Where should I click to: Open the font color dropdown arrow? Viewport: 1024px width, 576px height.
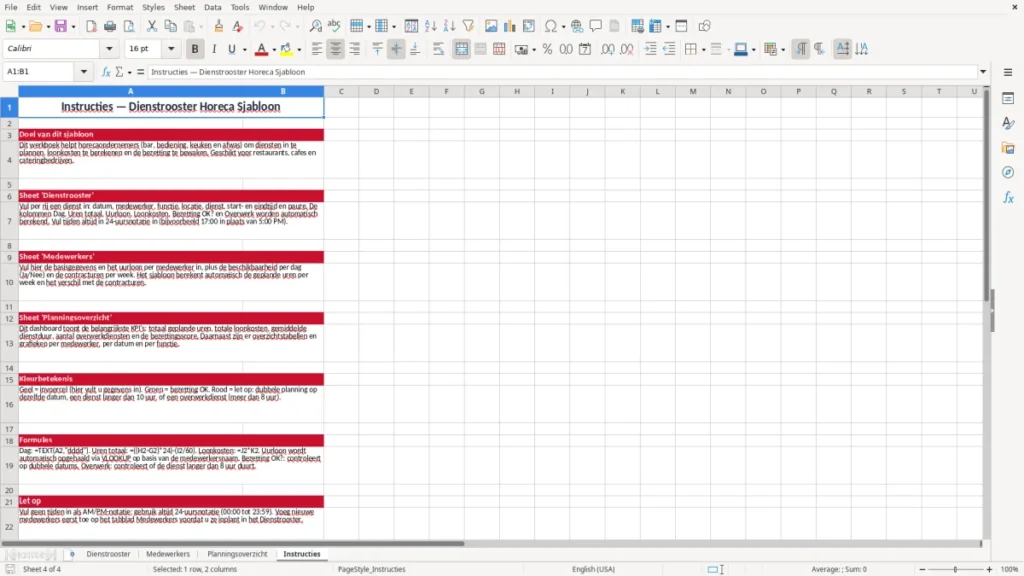(274, 50)
